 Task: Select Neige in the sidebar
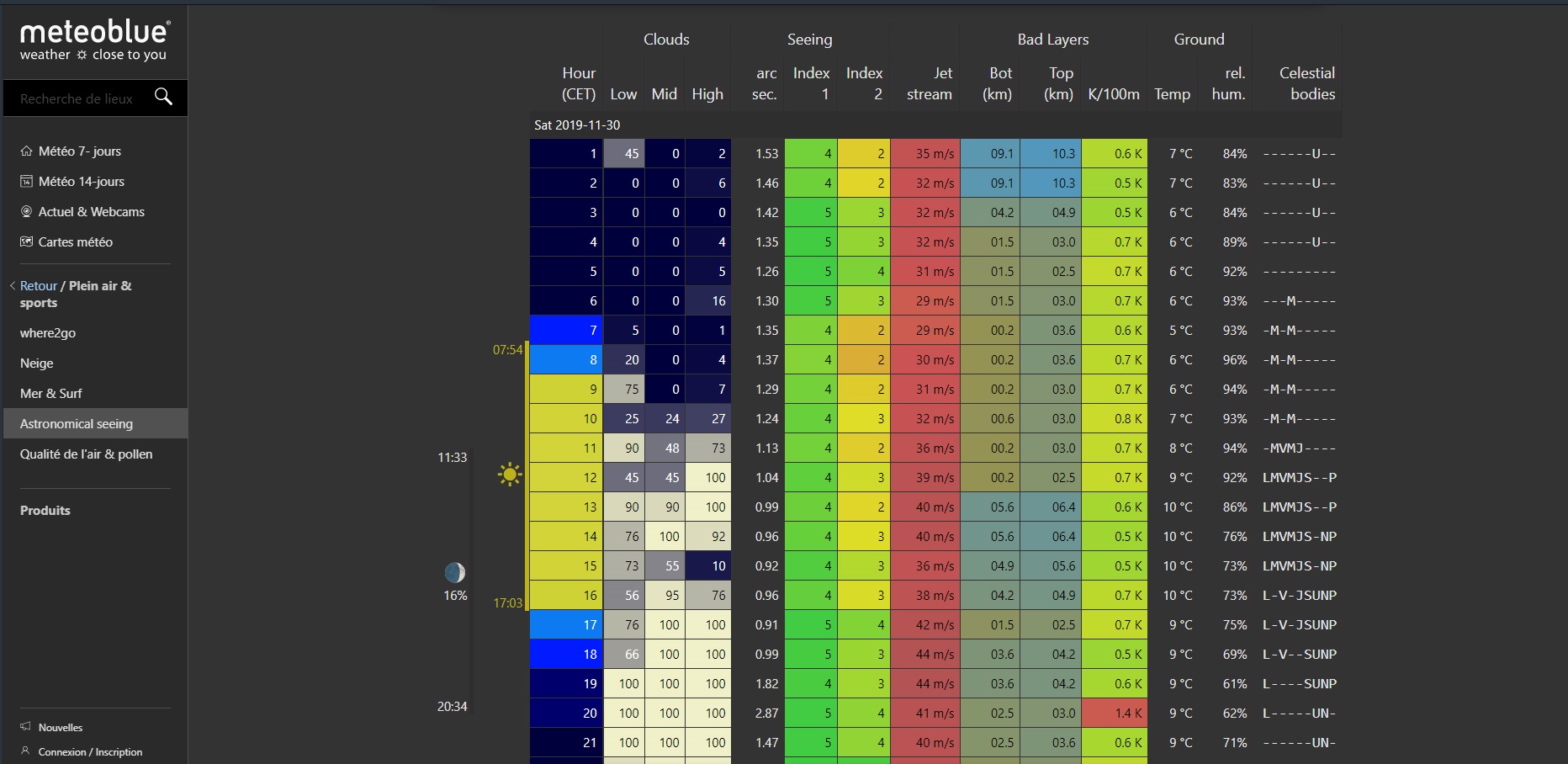[x=37, y=363]
